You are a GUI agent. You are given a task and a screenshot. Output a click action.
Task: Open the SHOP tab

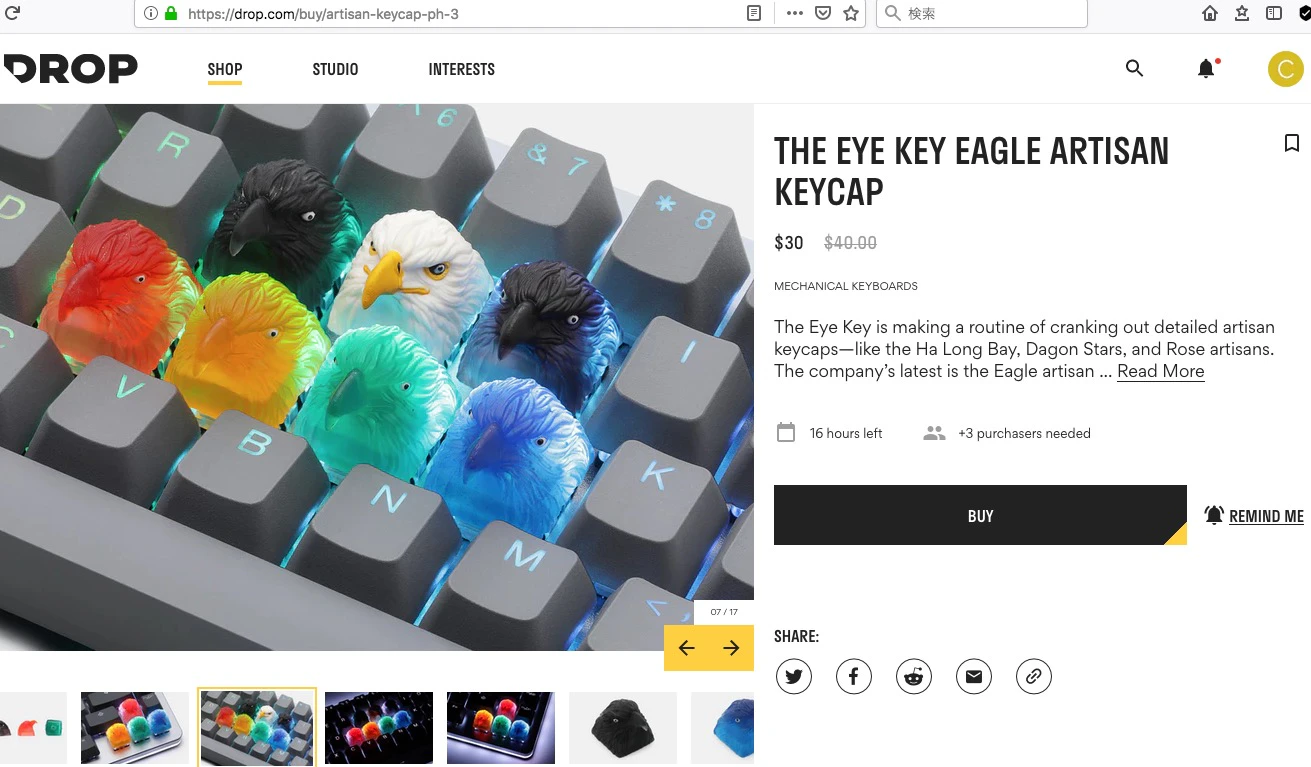225,69
